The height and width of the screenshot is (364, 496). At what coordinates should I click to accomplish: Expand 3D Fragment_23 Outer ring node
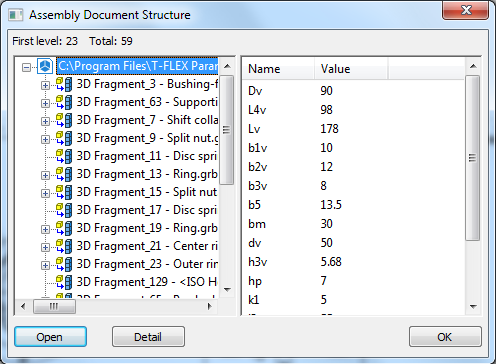click(x=45, y=265)
